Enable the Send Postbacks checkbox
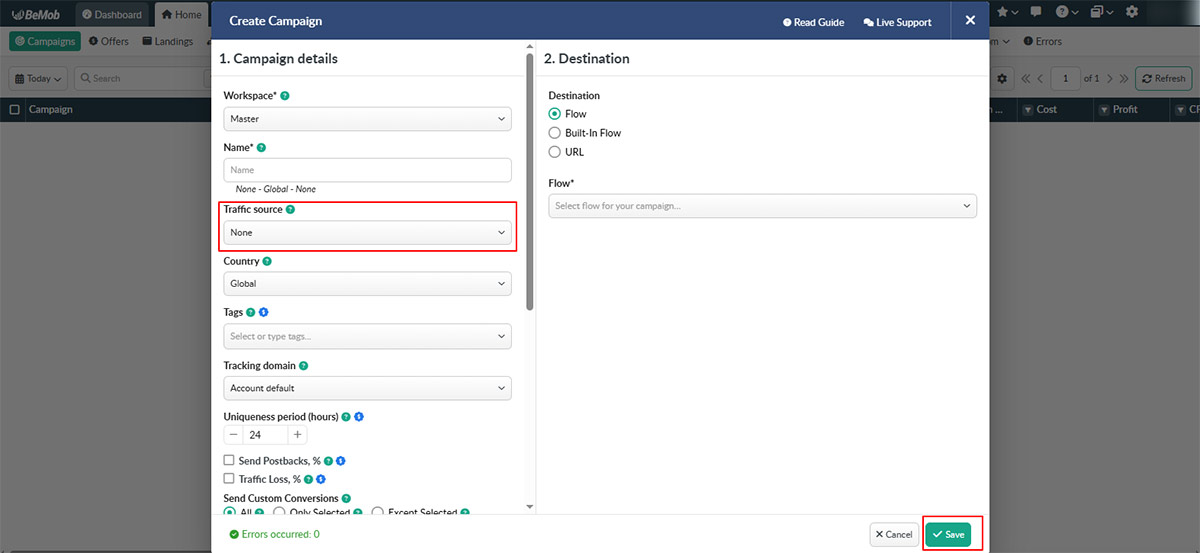Image resolution: width=1200 pixels, height=553 pixels. [x=230, y=461]
